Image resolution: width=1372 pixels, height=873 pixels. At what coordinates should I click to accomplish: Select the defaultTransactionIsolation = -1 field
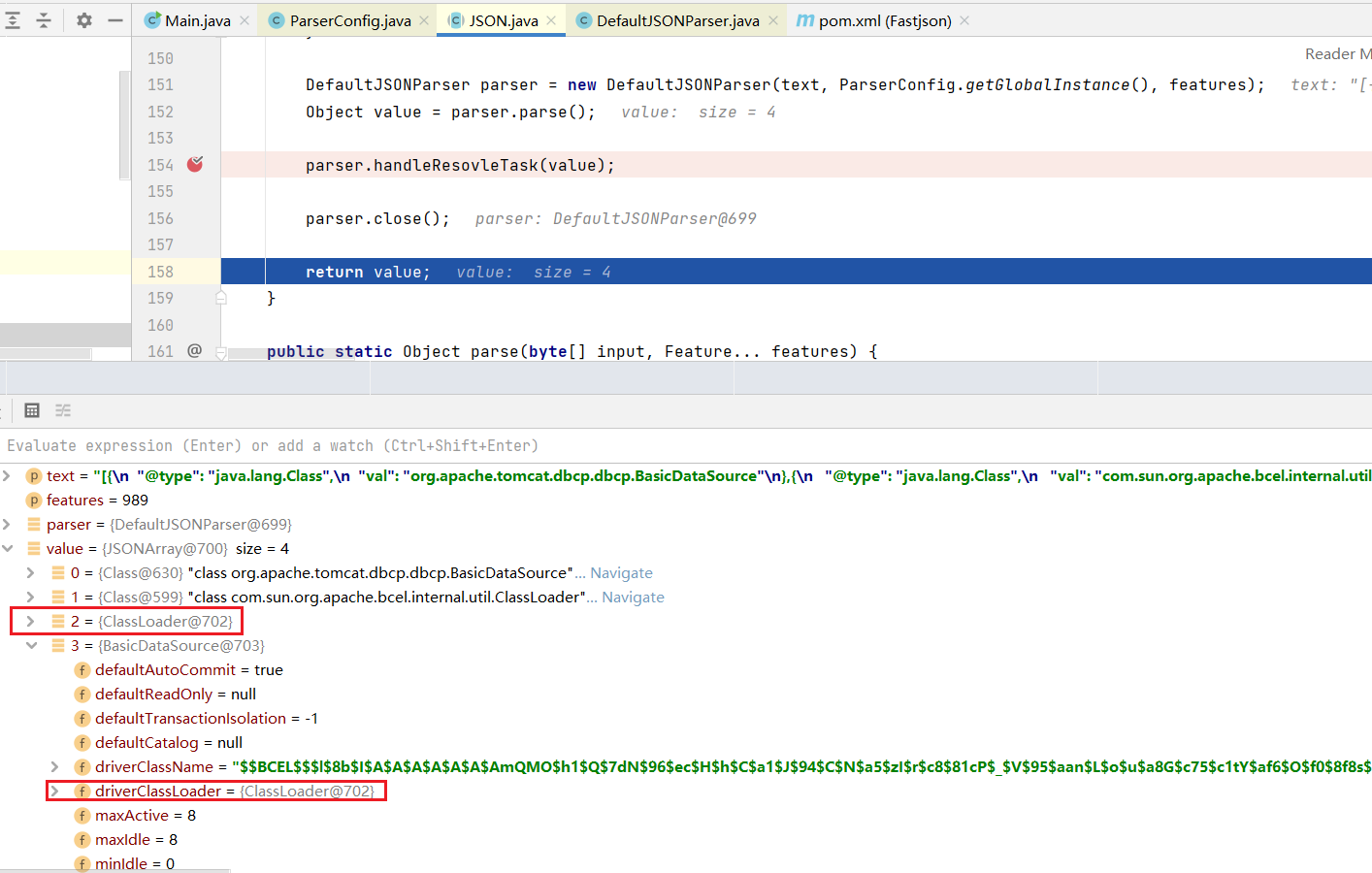pos(206,718)
